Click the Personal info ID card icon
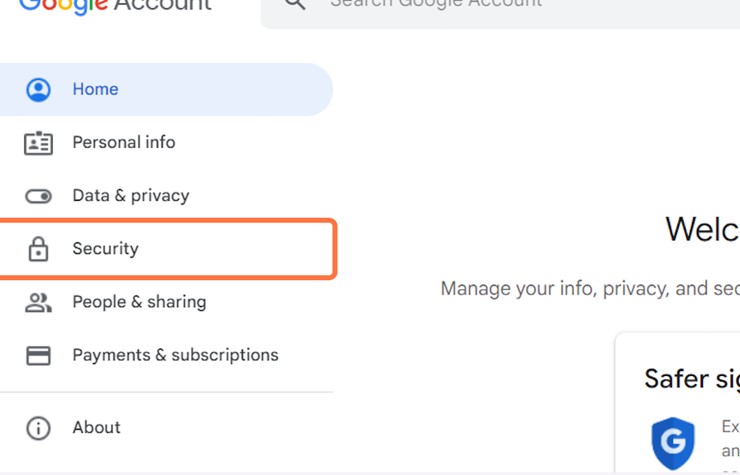 [x=38, y=143]
